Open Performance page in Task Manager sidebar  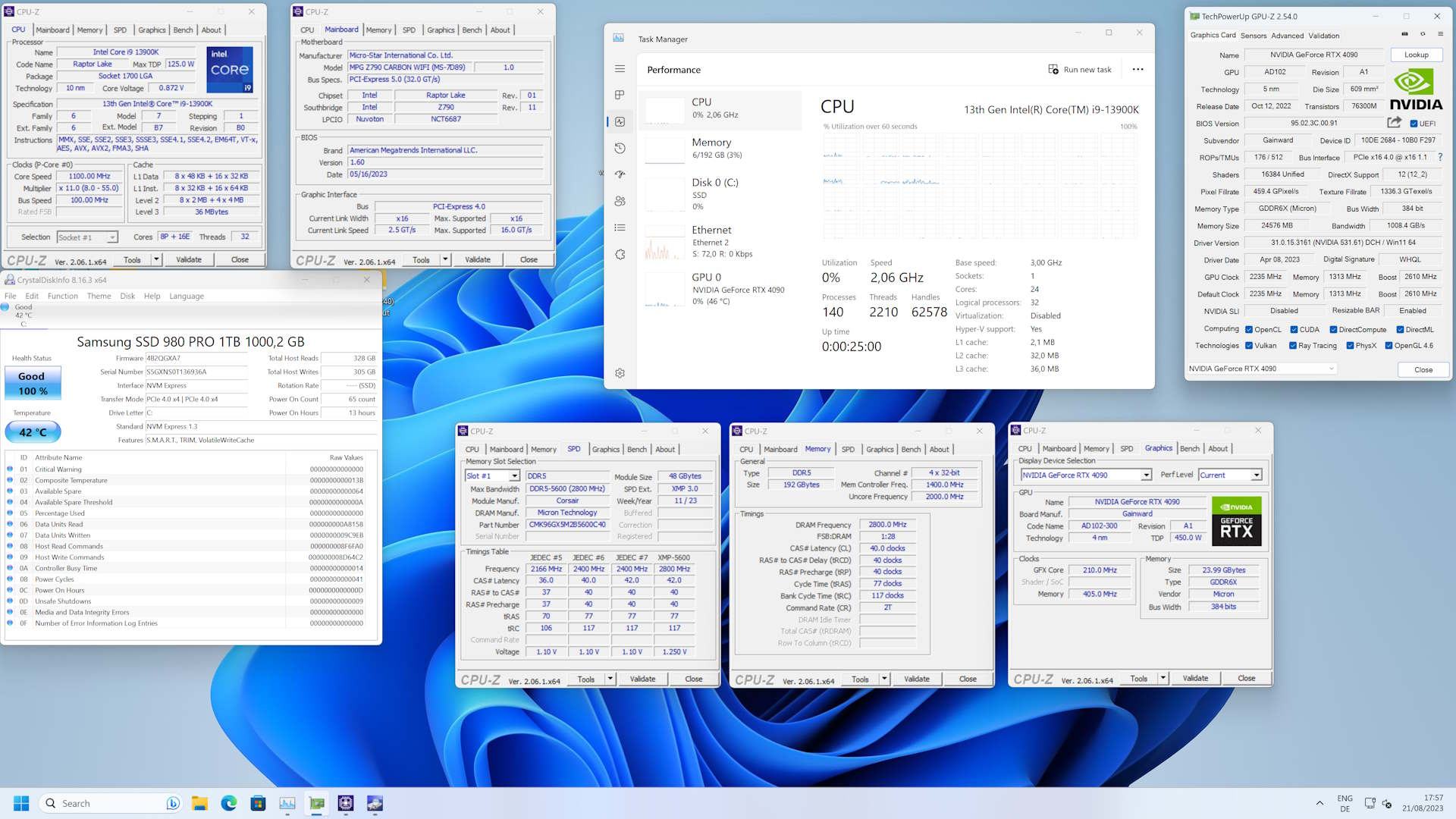click(x=620, y=121)
